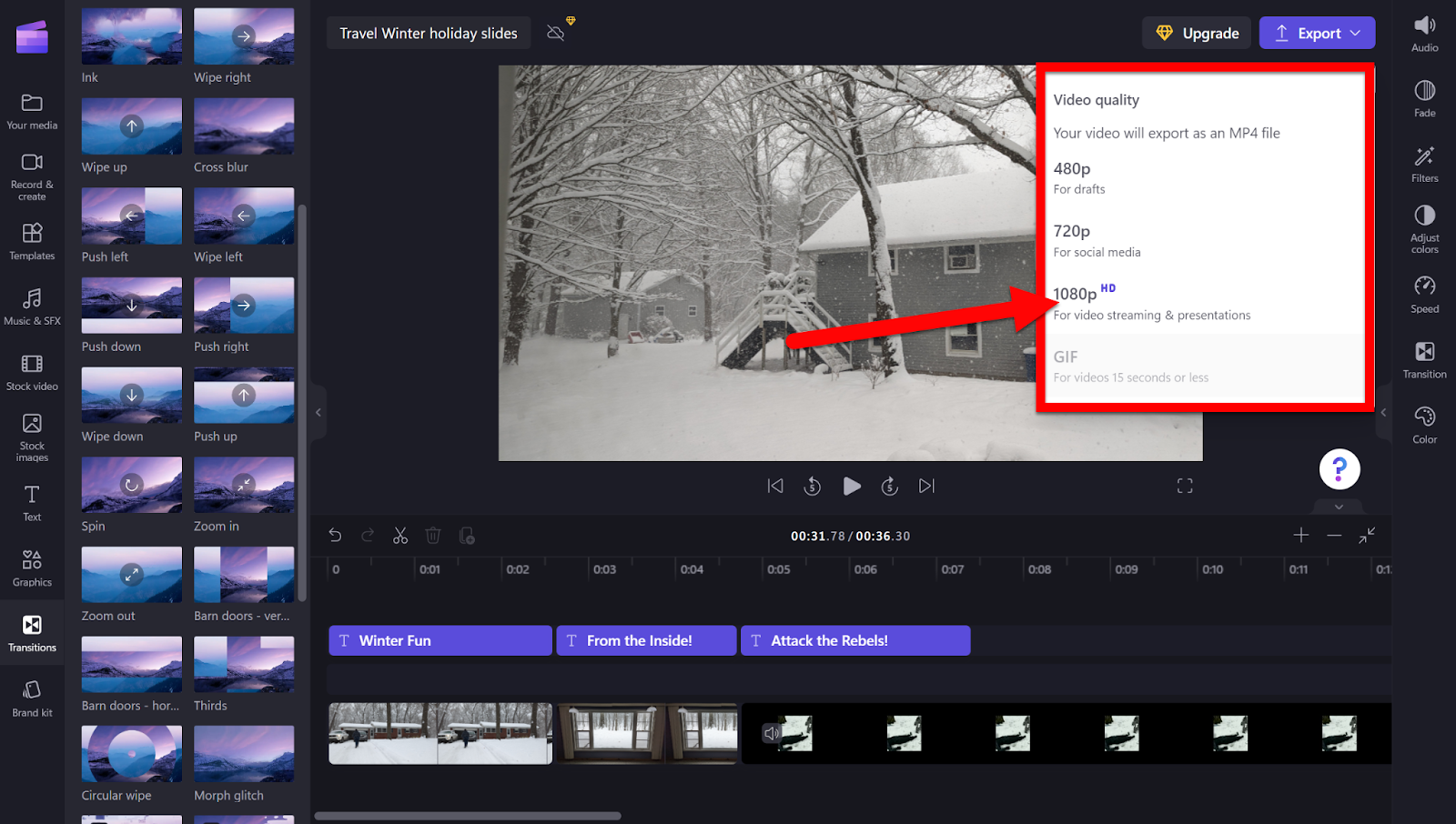The width and height of the screenshot is (1456, 824).
Task: Open the Color panel
Action: tap(1424, 426)
